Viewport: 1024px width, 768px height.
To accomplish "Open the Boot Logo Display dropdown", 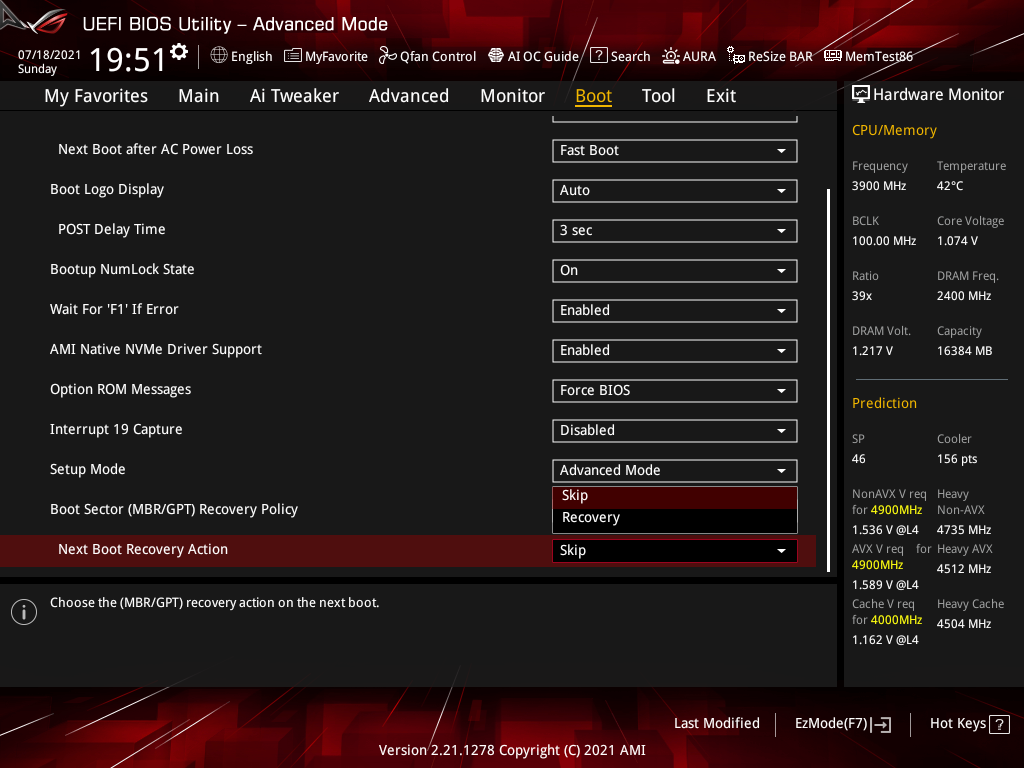I will [674, 190].
